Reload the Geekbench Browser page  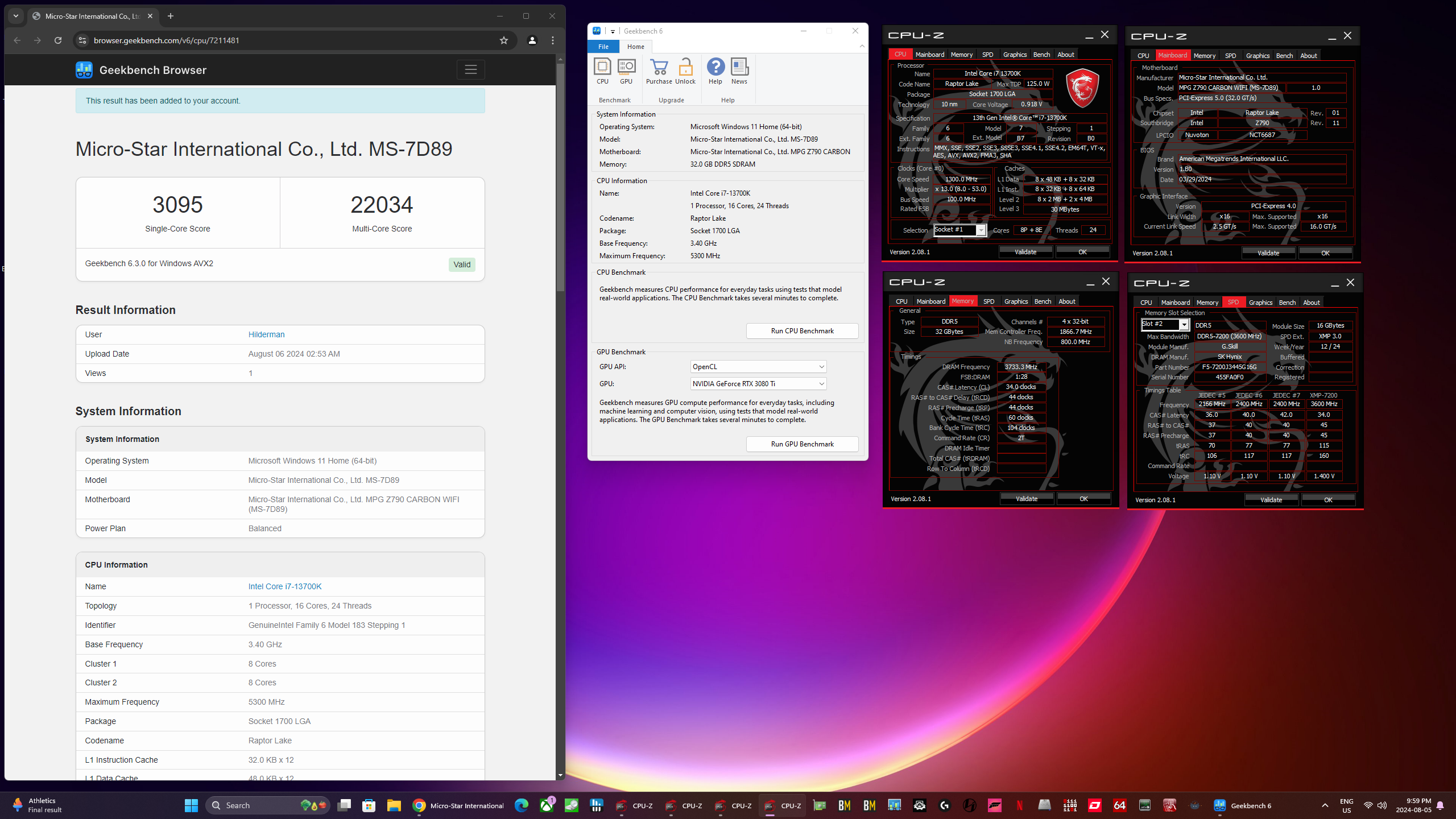tap(58, 40)
